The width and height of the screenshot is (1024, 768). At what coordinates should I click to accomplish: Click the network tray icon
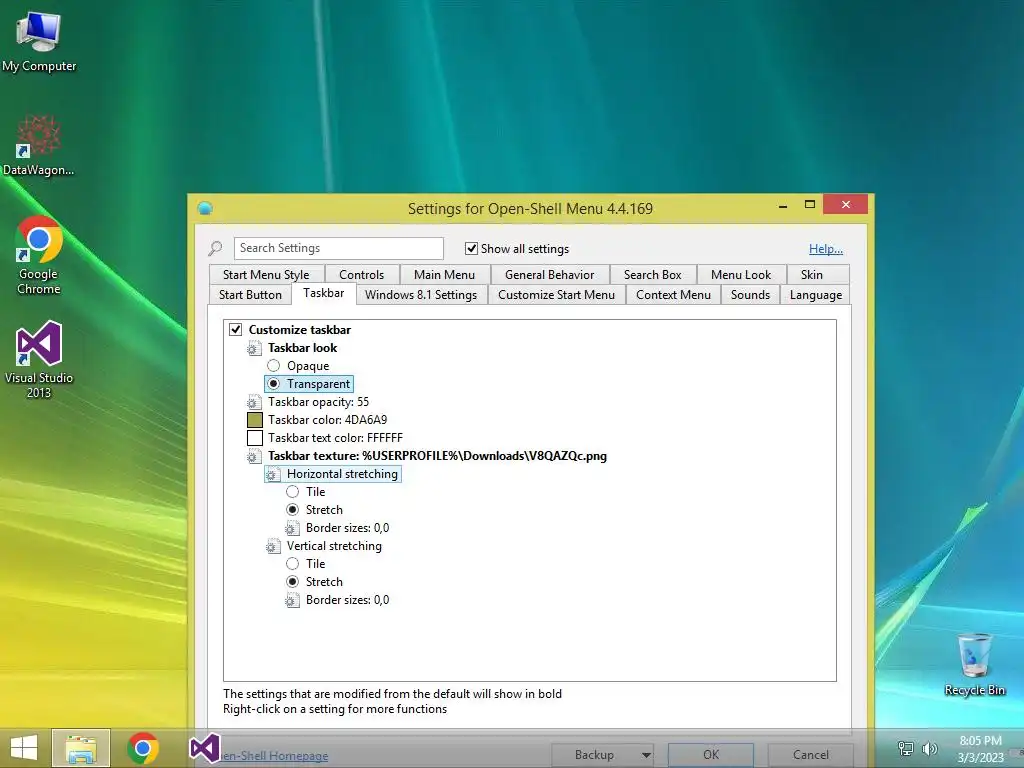906,749
